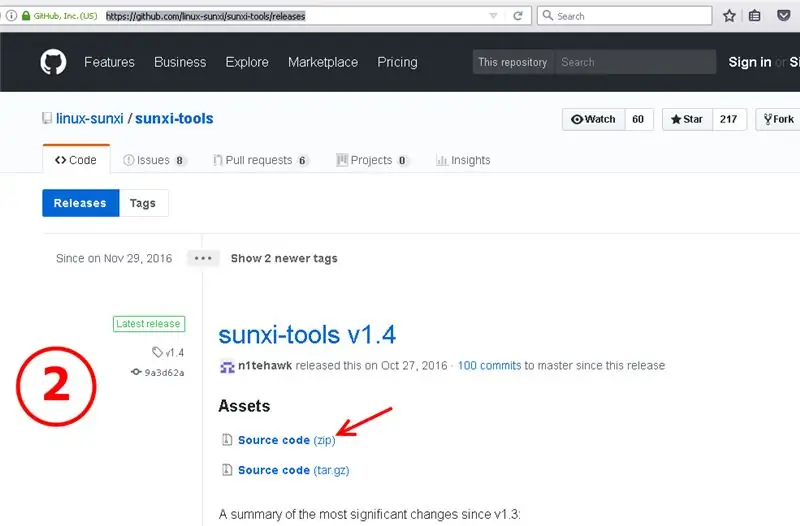Switch to the Issues tab
The image size is (800, 526).
[154, 160]
